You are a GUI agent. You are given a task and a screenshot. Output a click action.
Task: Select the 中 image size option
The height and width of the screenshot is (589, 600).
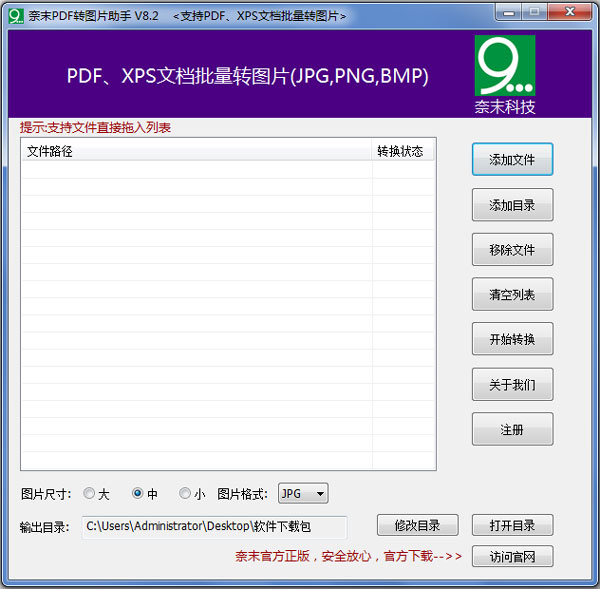click(x=139, y=493)
